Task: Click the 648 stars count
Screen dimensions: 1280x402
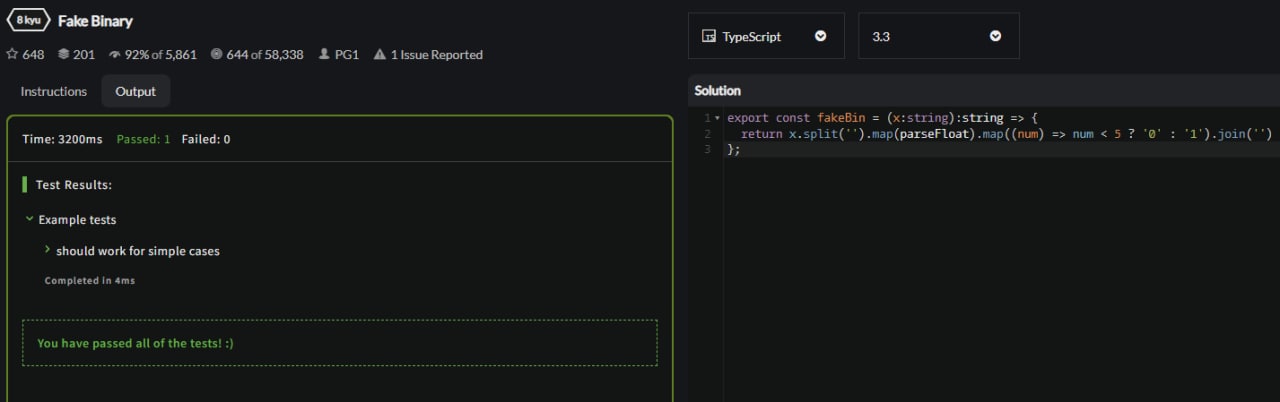Action: [x=33, y=55]
